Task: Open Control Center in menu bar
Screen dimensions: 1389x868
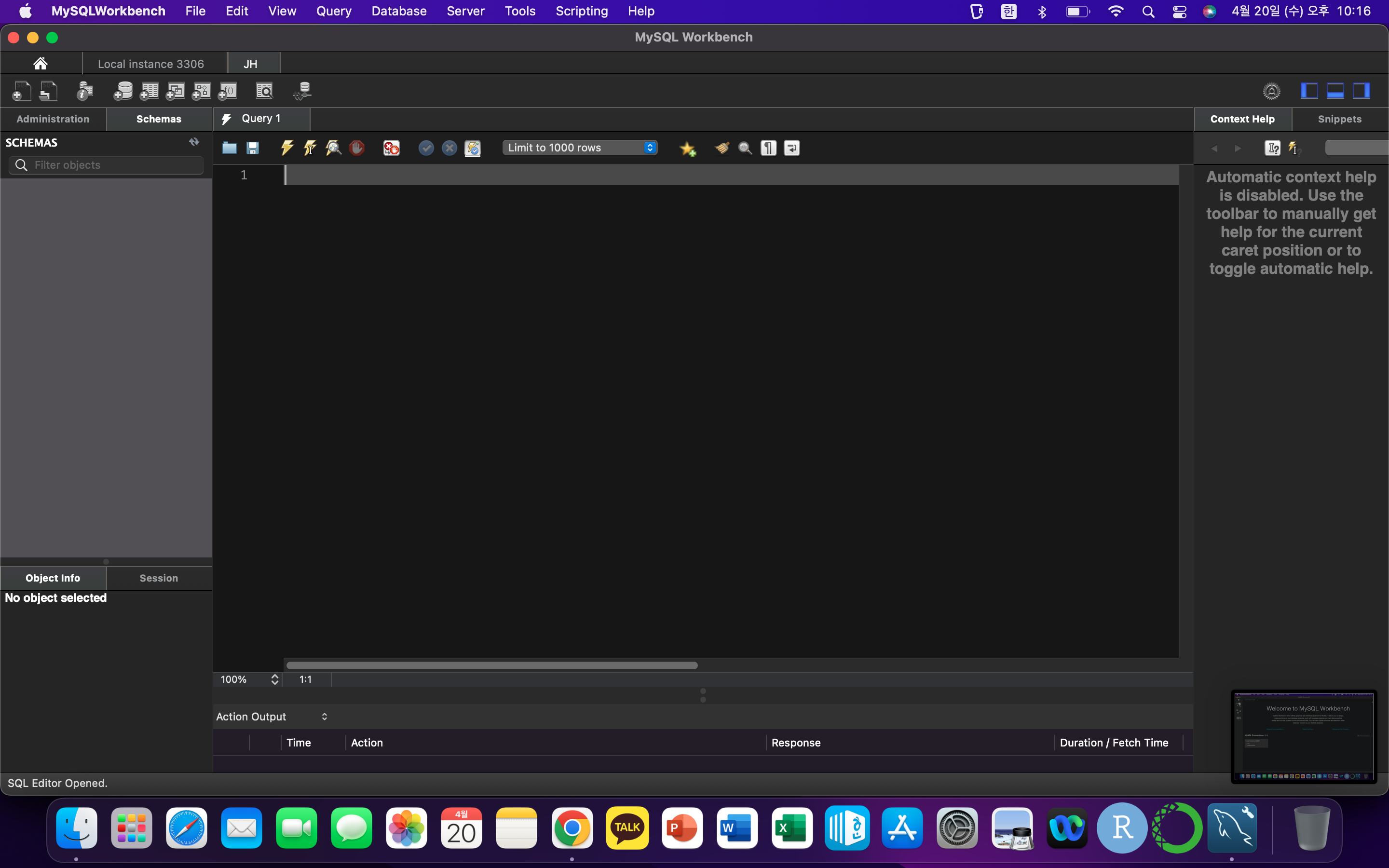Action: [x=1180, y=12]
